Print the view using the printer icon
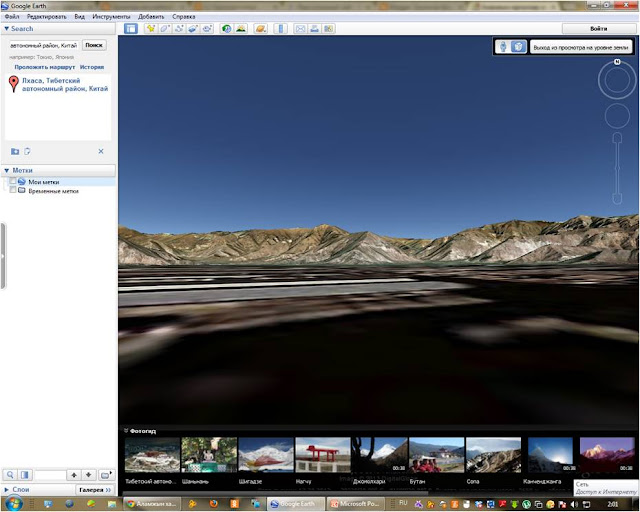 (314, 29)
